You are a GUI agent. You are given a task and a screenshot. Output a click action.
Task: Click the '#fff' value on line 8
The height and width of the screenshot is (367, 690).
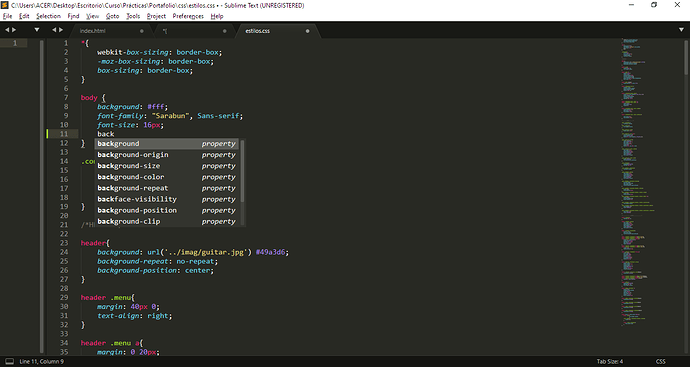(156, 107)
